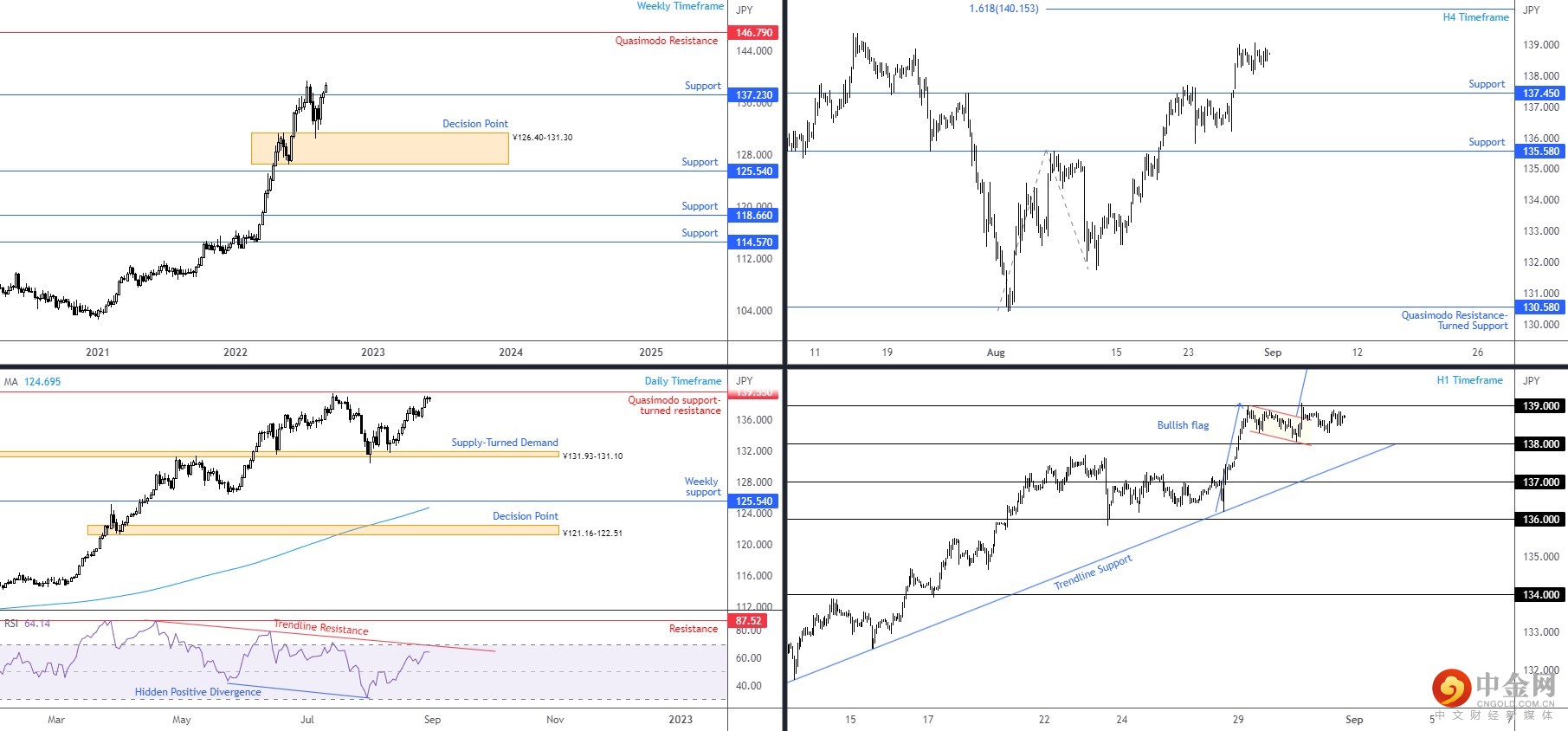Click the 134.000 H1 price tag
This screenshot has height=731, width=1568.
click(x=1541, y=595)
